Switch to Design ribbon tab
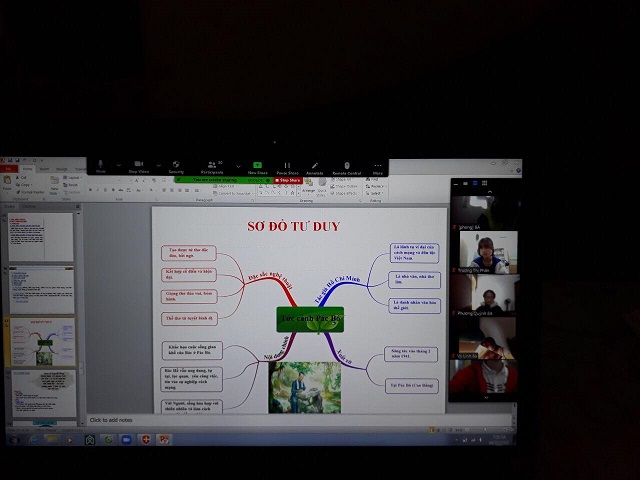 (x=62, y=169)
